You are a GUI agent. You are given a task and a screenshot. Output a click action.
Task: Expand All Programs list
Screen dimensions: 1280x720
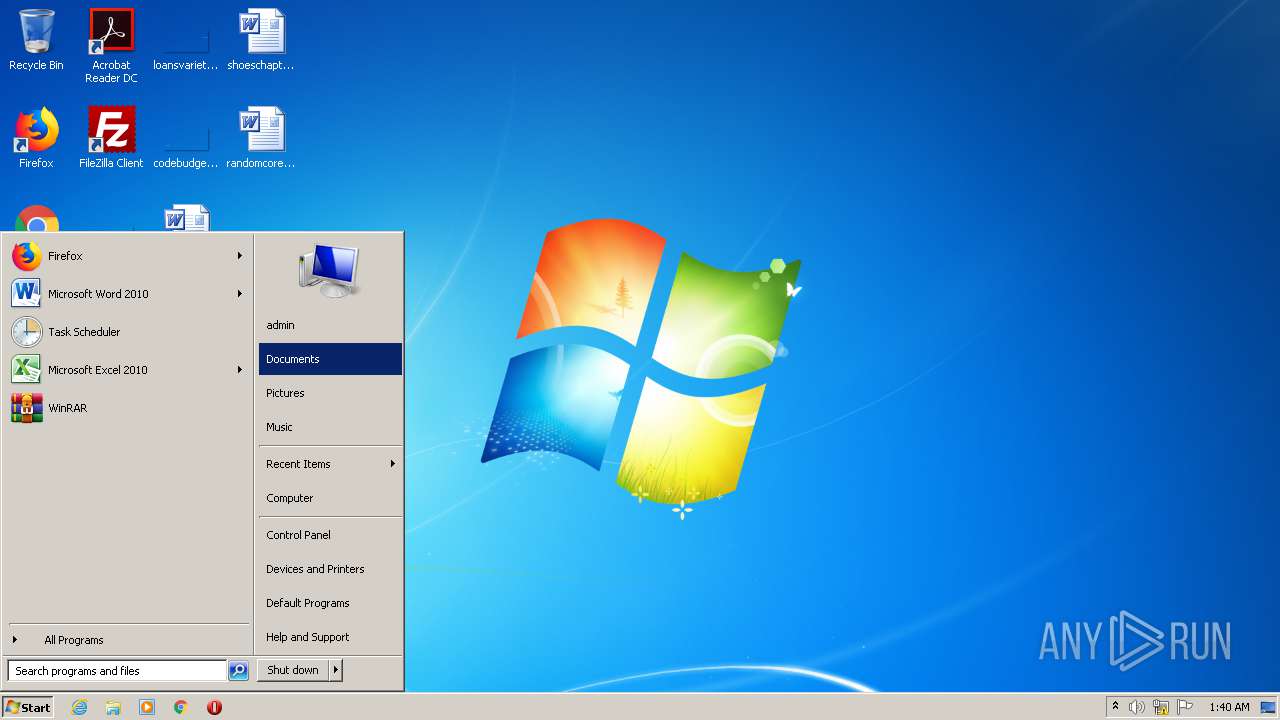click(128, 640)
